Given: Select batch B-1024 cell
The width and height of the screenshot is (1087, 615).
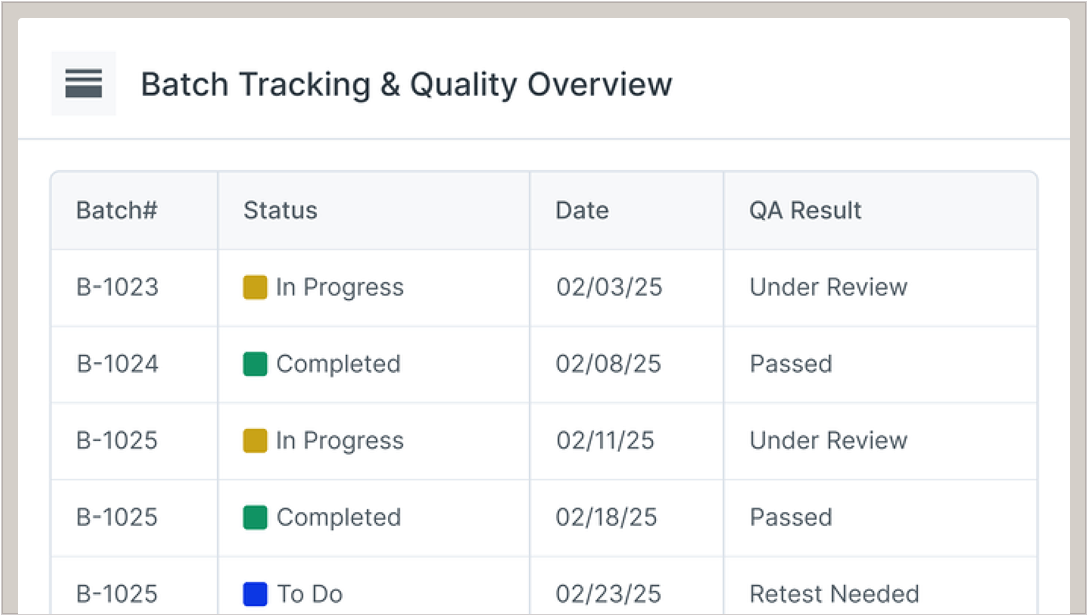Looking at the screenshot, I should [x=117, y=364].
